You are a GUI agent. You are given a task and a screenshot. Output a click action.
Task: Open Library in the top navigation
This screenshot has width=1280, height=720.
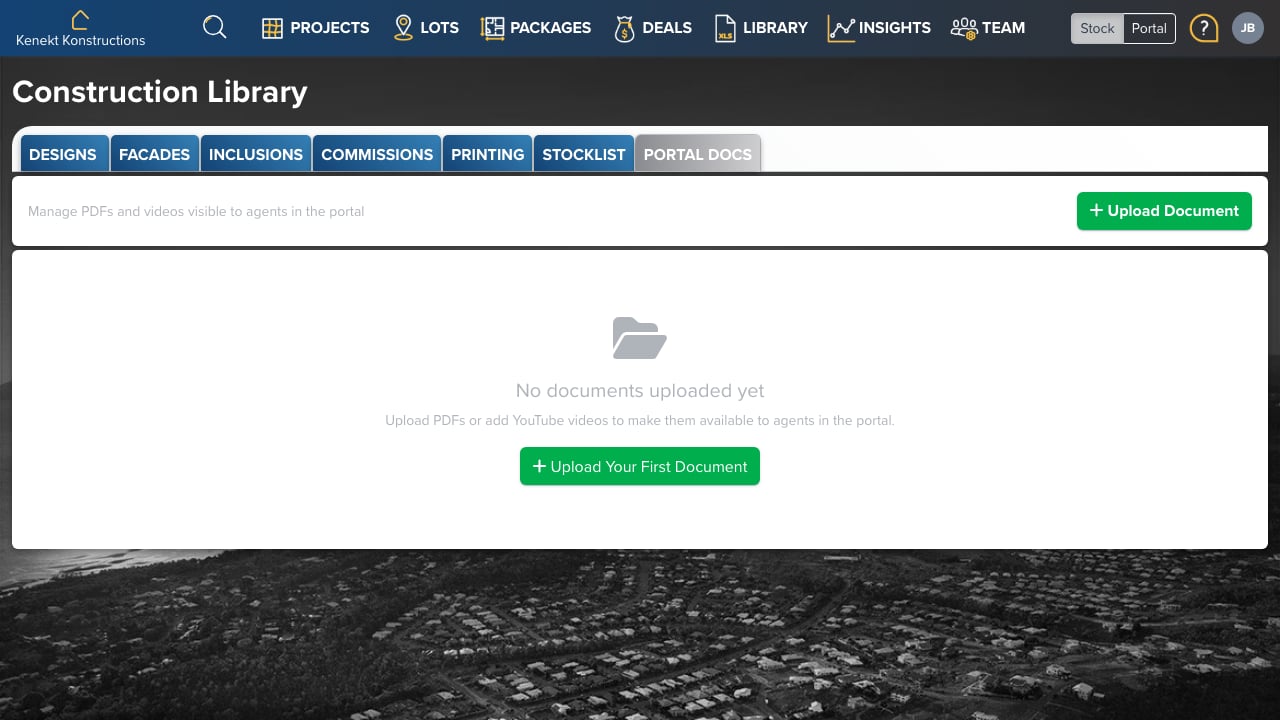(x=761, y=28)
